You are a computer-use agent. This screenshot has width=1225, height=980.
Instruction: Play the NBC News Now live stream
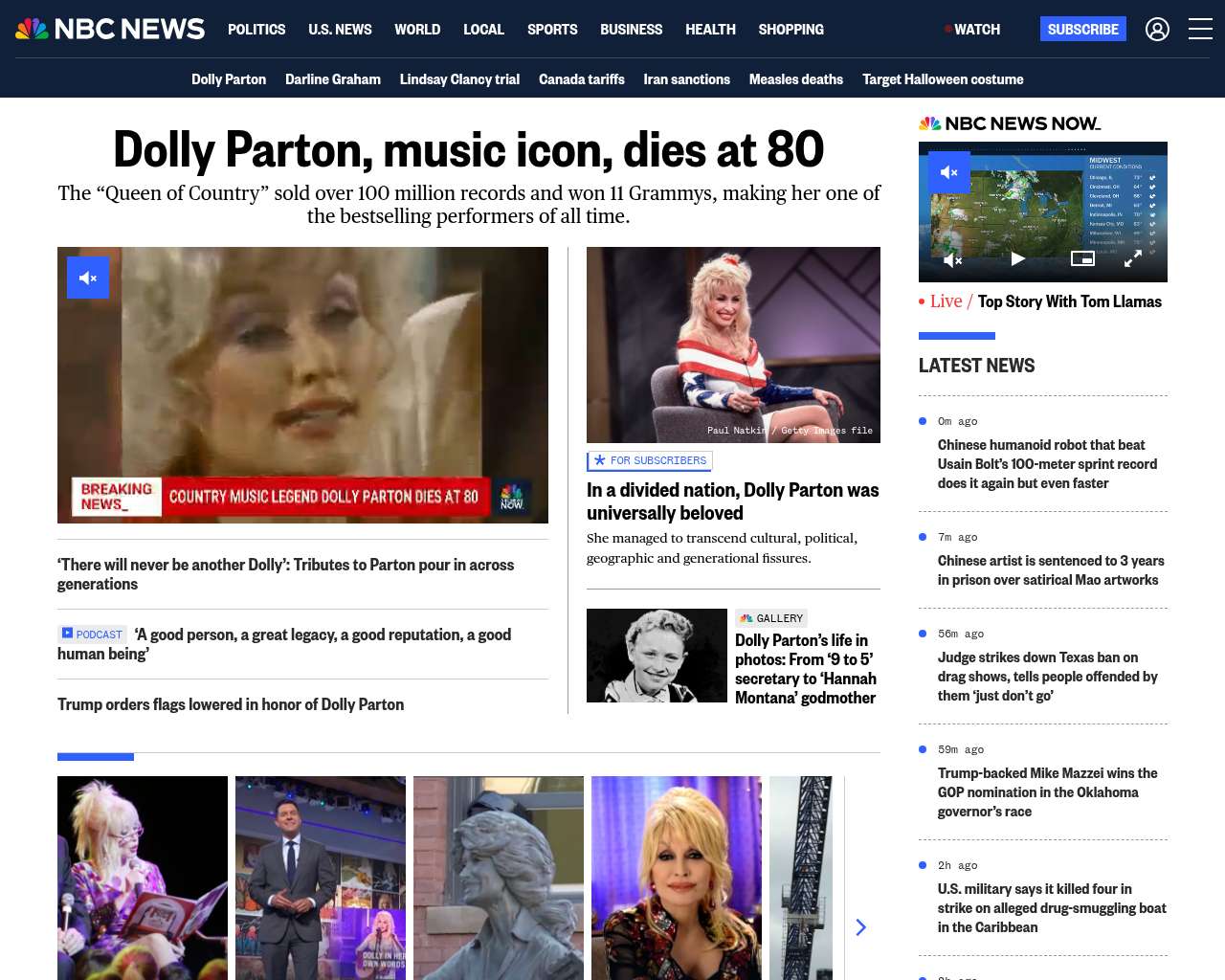click(1018, 258)
